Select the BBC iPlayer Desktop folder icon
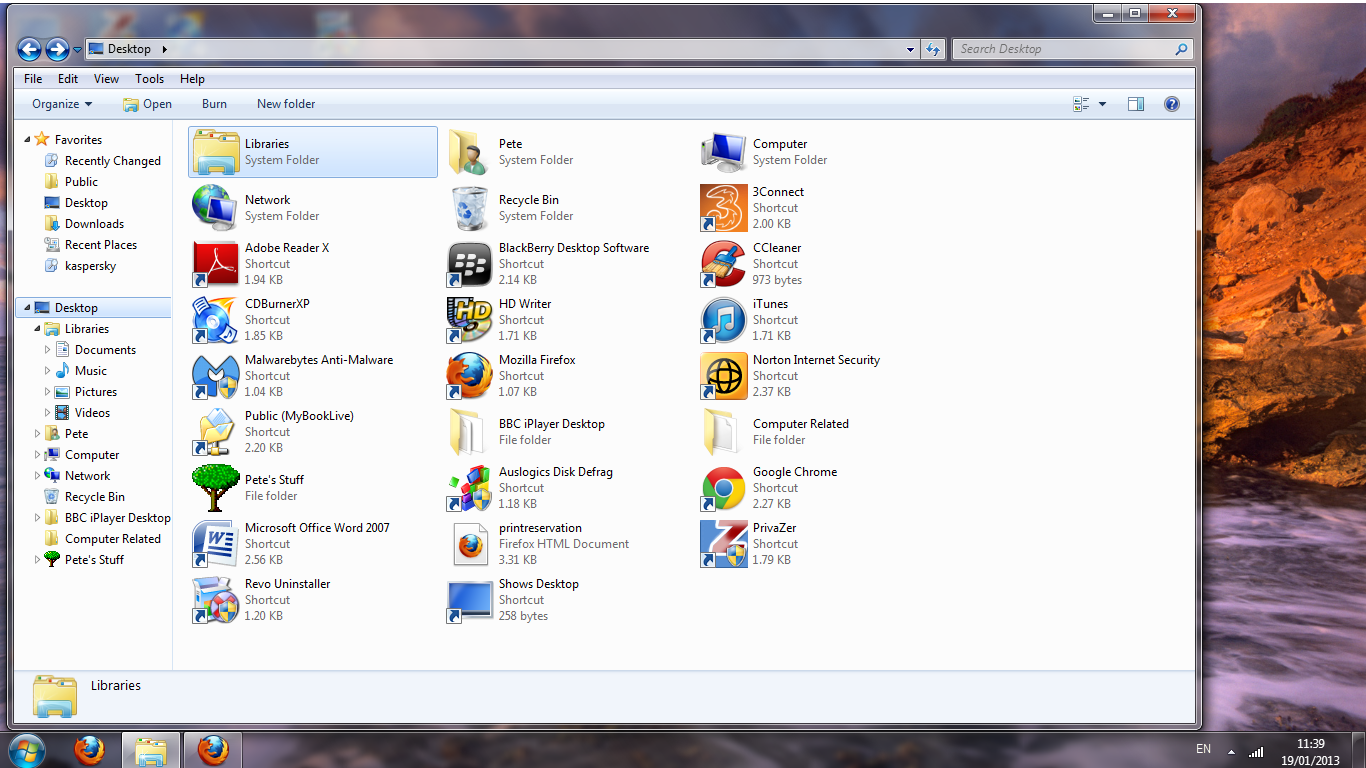Screen dimensions: 1366x768 click(469, 432)
